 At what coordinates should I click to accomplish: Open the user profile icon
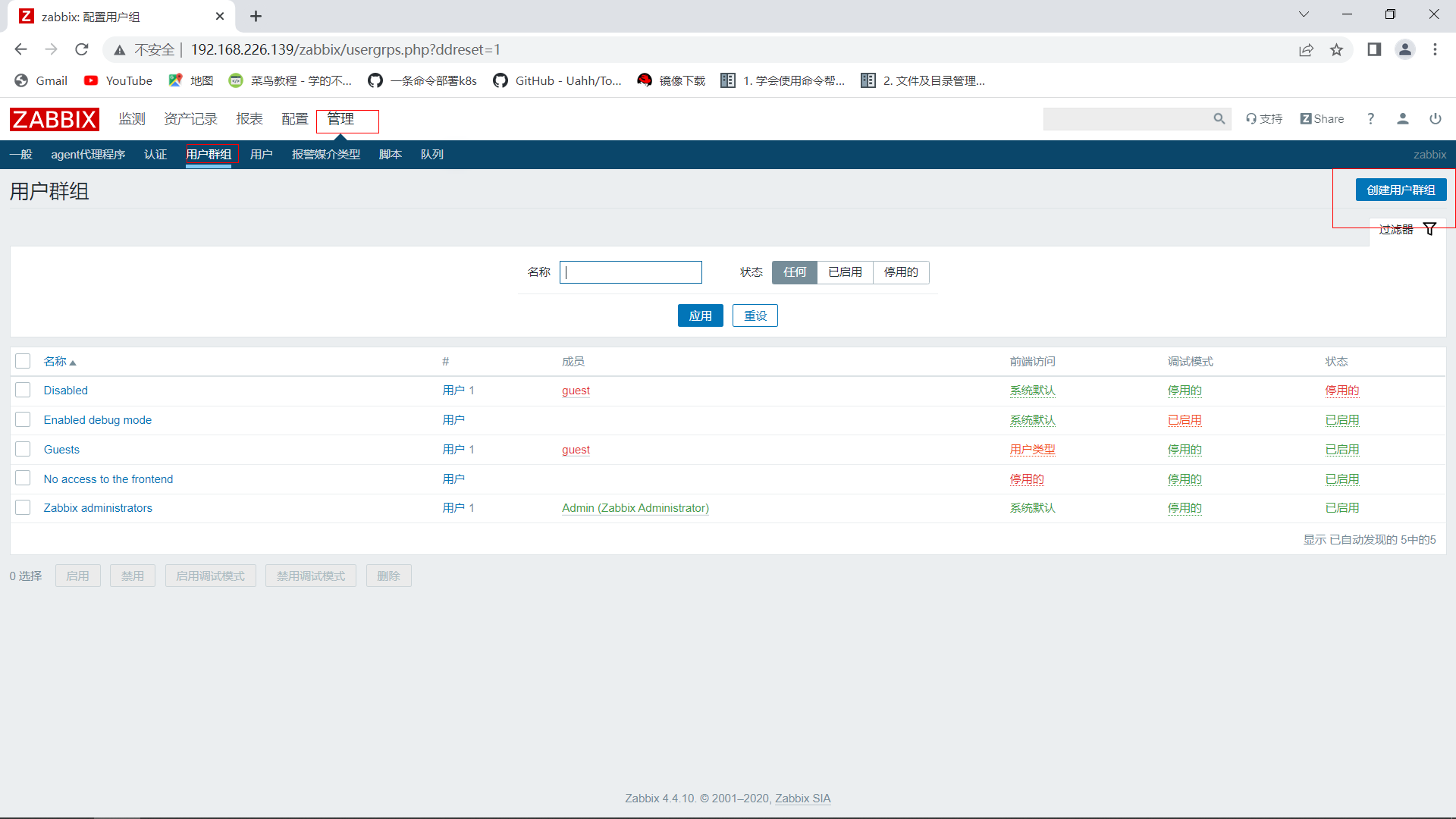click(1402, 119)
